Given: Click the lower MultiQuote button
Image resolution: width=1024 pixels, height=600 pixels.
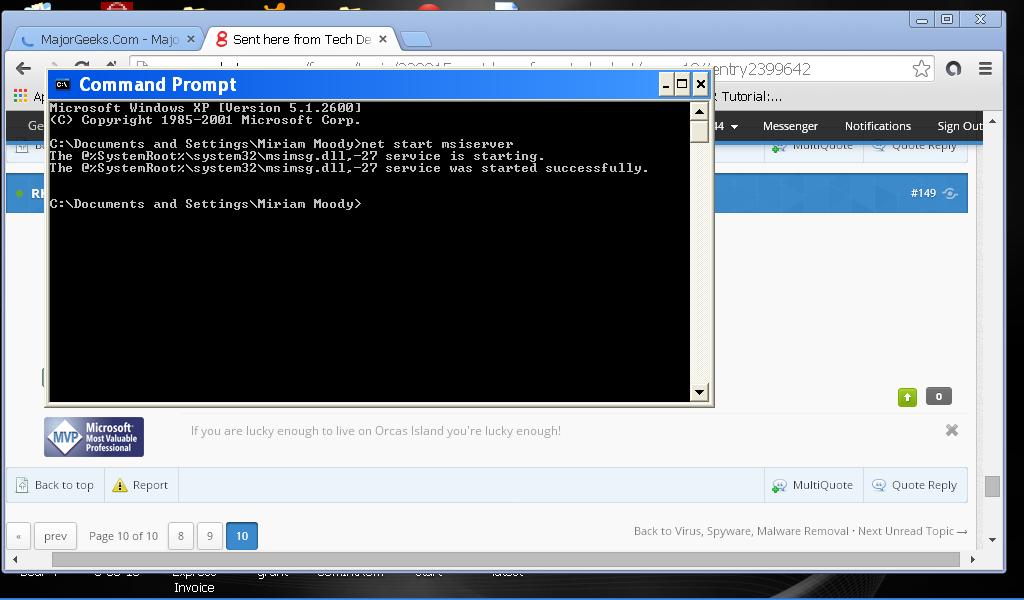Looking at the screenshot, I should click(x=814, y=485).
